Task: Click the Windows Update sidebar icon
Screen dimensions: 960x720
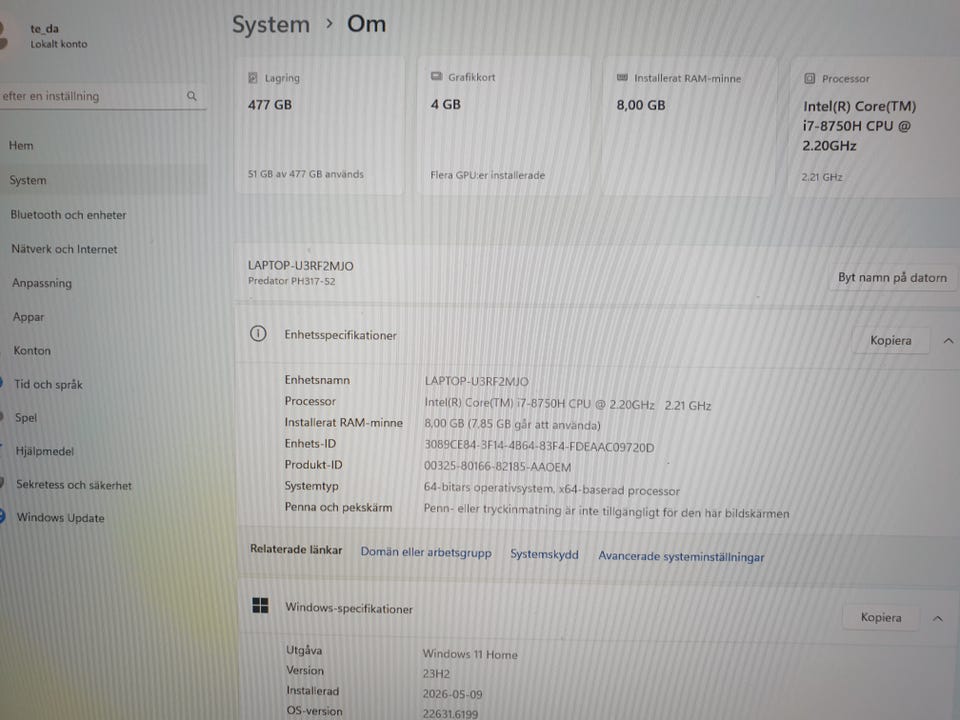Action: tap(2, 516)
